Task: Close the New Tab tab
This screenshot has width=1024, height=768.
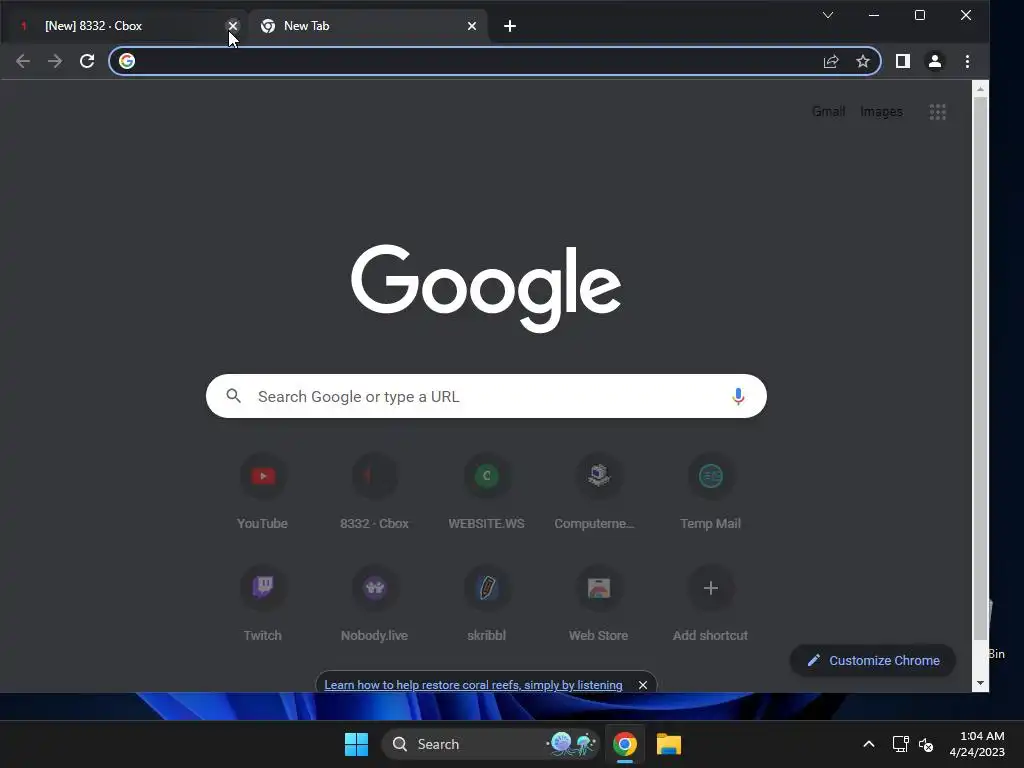Action: pyautogui.click(x=472, y=26)
